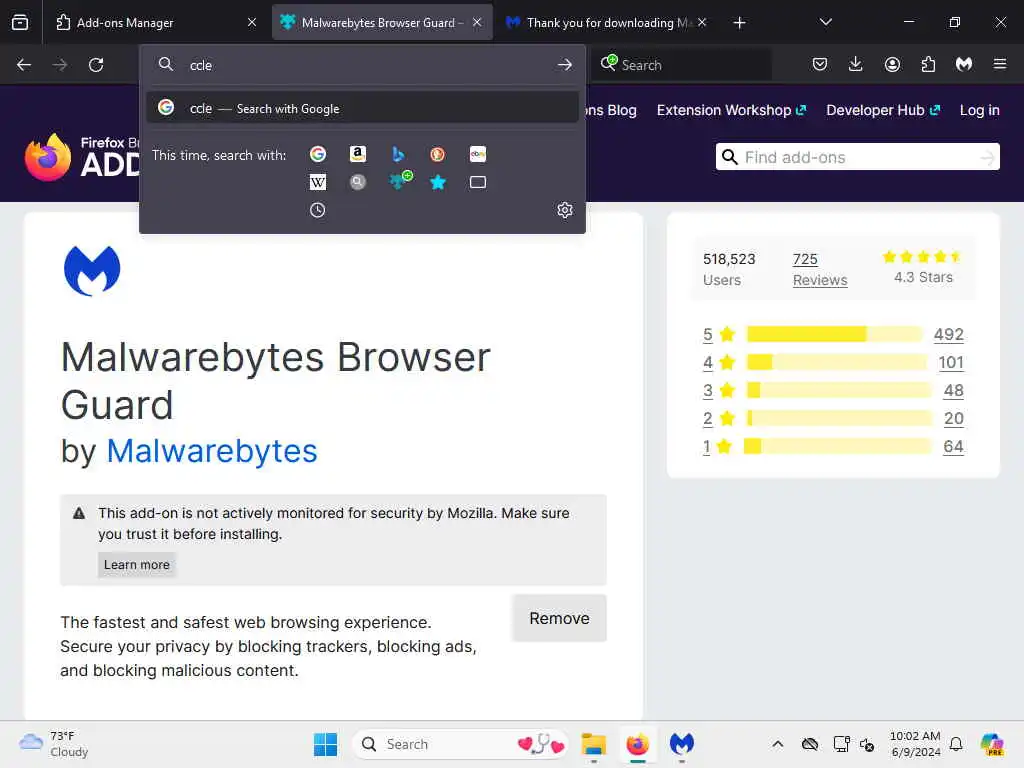Search this time with Wikipedia icon

318,182
